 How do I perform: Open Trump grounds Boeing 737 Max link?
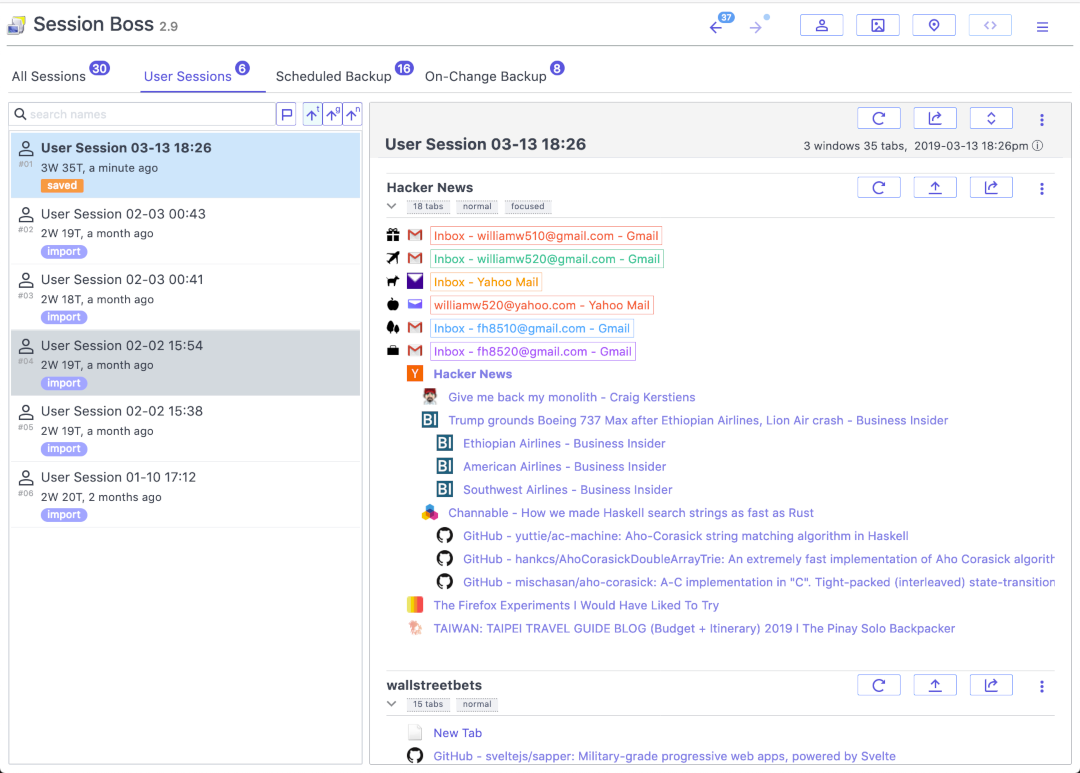698,420
